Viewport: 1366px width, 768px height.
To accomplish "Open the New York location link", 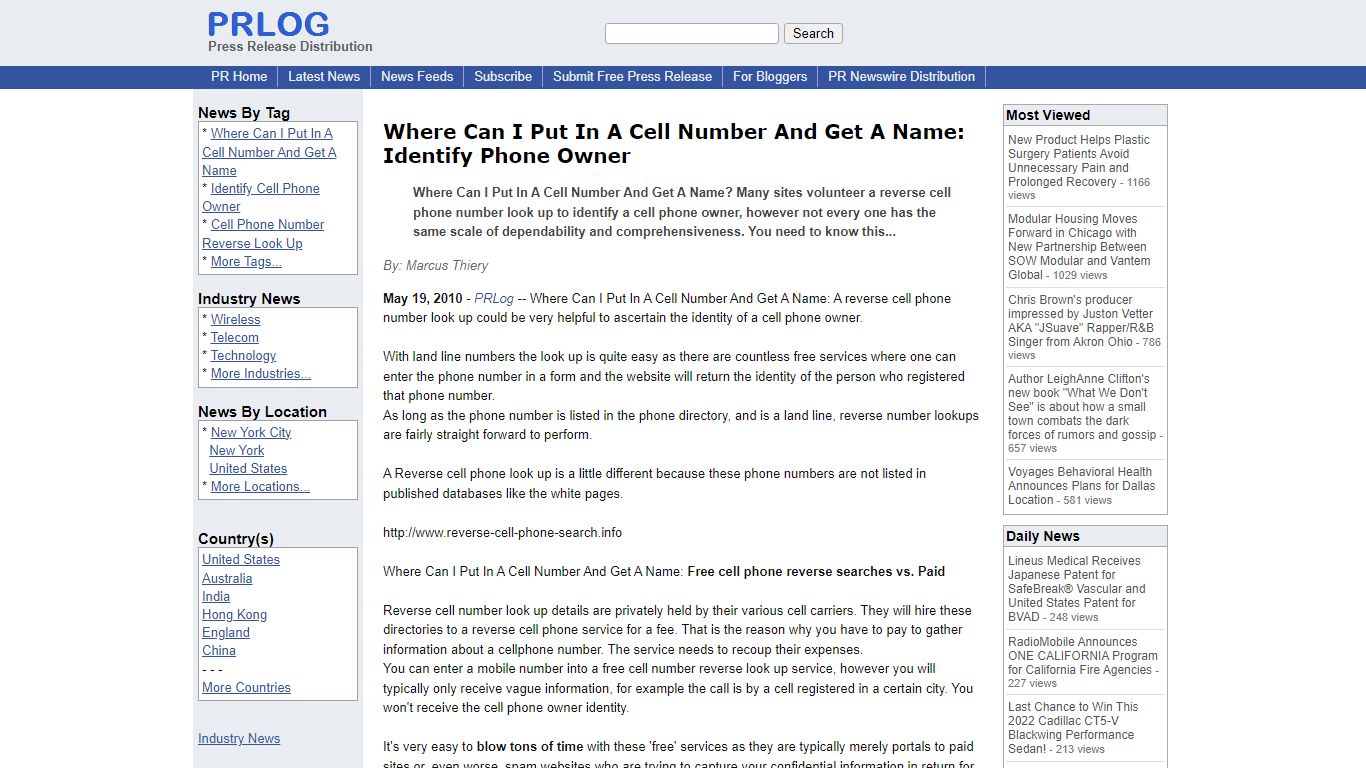I will click(237, 450).
